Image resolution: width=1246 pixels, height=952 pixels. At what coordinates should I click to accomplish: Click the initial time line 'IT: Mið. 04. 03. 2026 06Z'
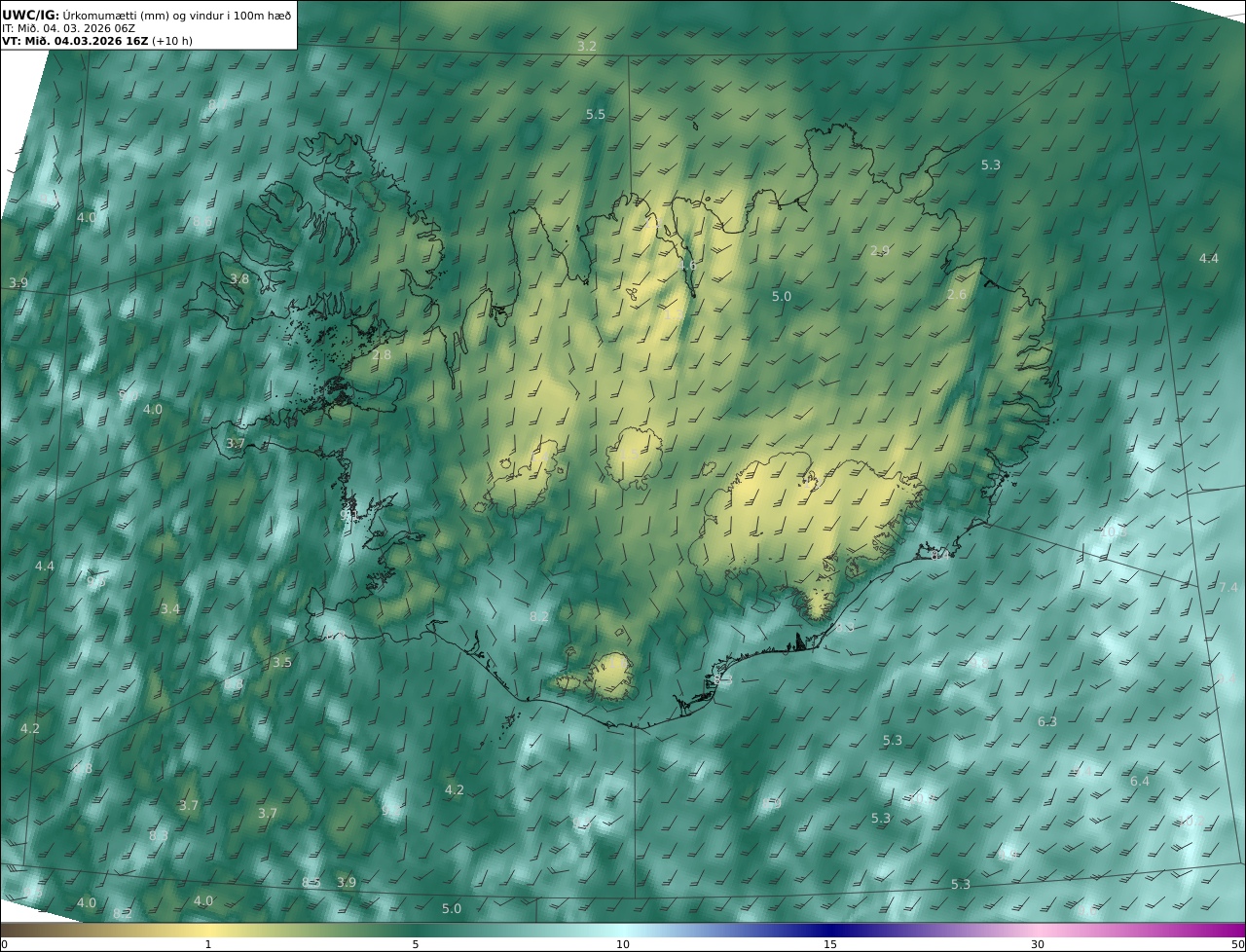coord(67,28)
